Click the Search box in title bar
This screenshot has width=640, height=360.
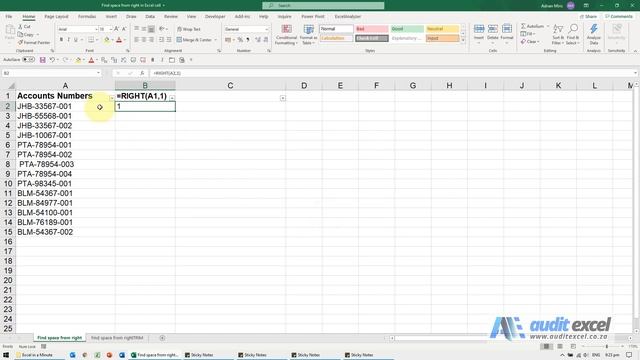(x=323, y=6)
